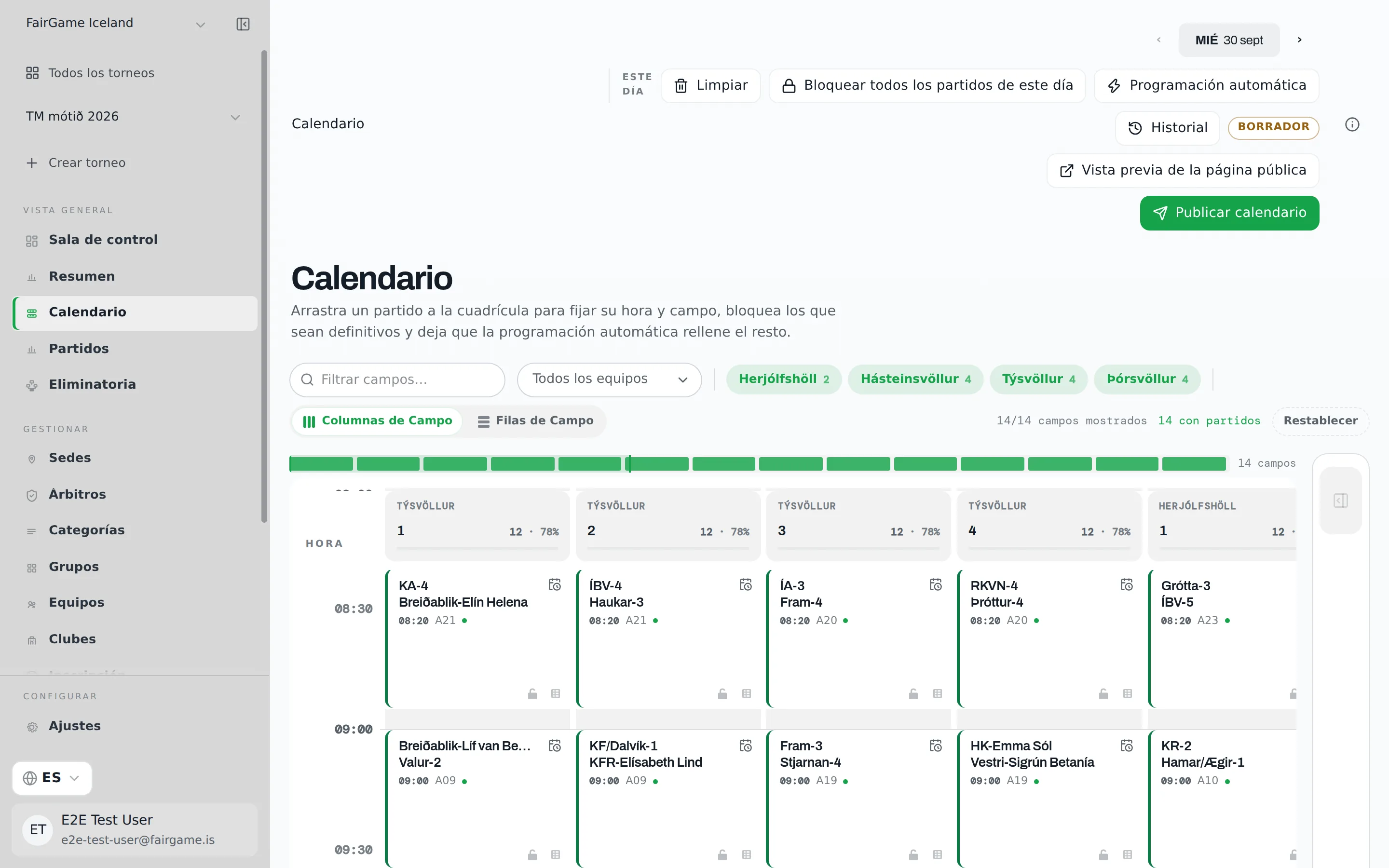The width and height of the screenshot is (1389, 868).
Task: Toggle Hásteinsvöllur venue filter chip
Action: tap(915, 380)
